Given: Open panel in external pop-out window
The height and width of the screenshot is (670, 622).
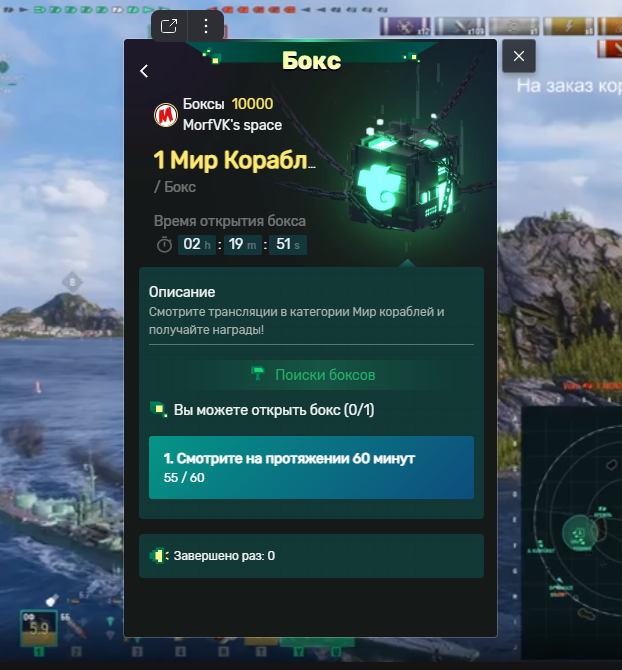Looking at the screenshot, I should pos(169,26).
